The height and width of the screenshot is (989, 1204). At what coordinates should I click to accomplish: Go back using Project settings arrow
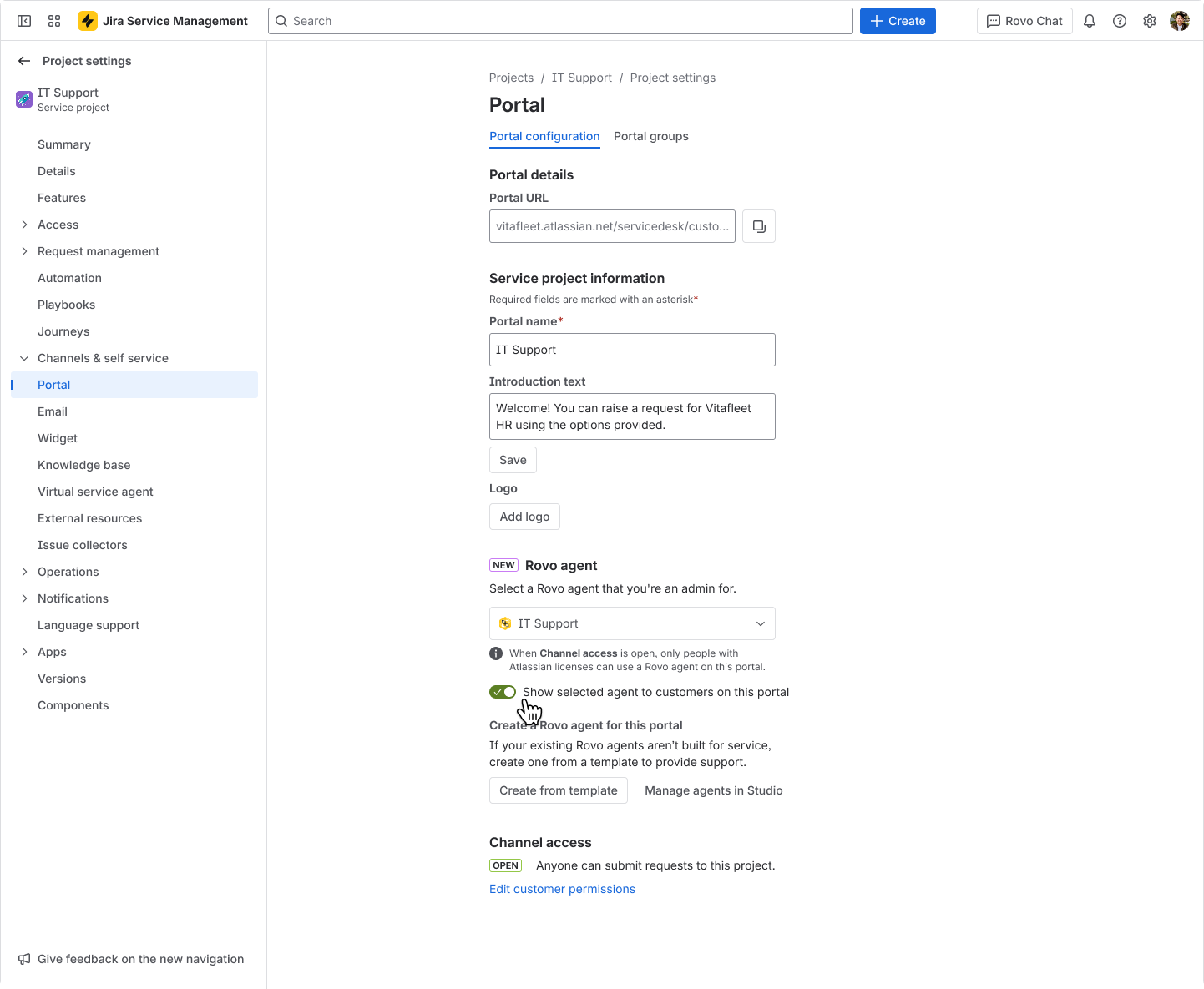tap(24, 61)
